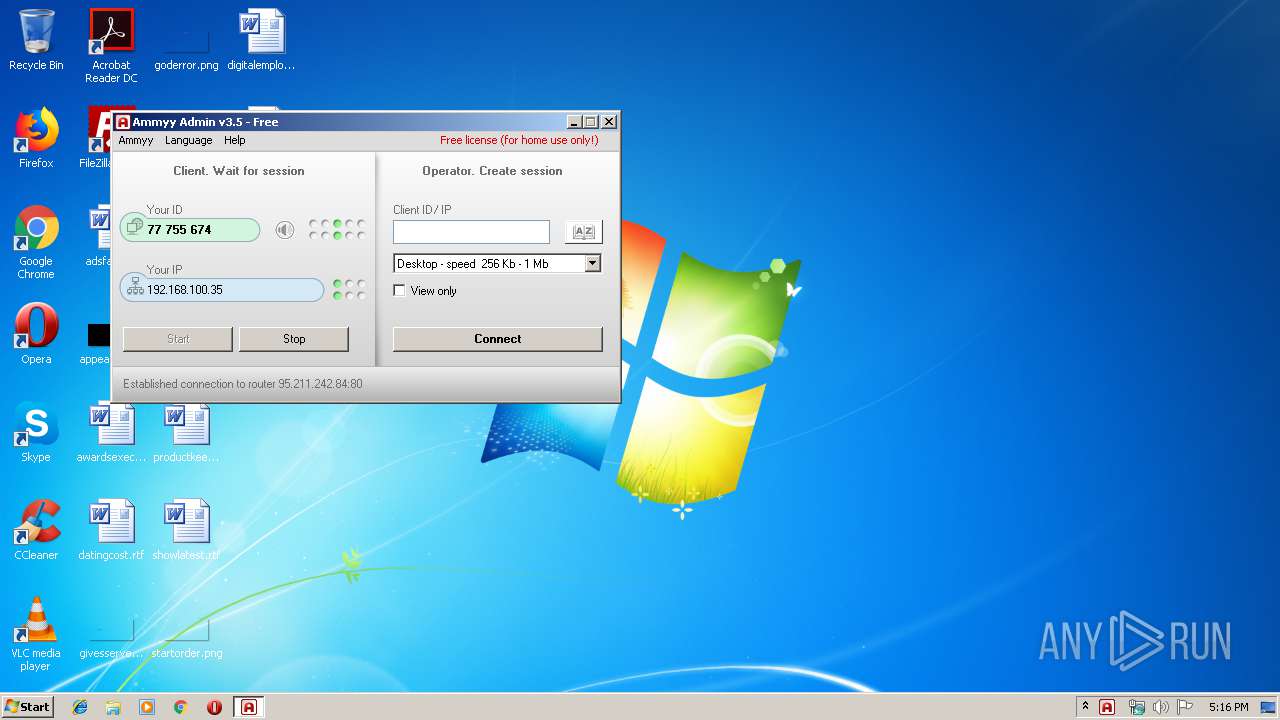Click Client. Wait for session heading
The height and width of the screenshot is (720, 1280).
239,171
